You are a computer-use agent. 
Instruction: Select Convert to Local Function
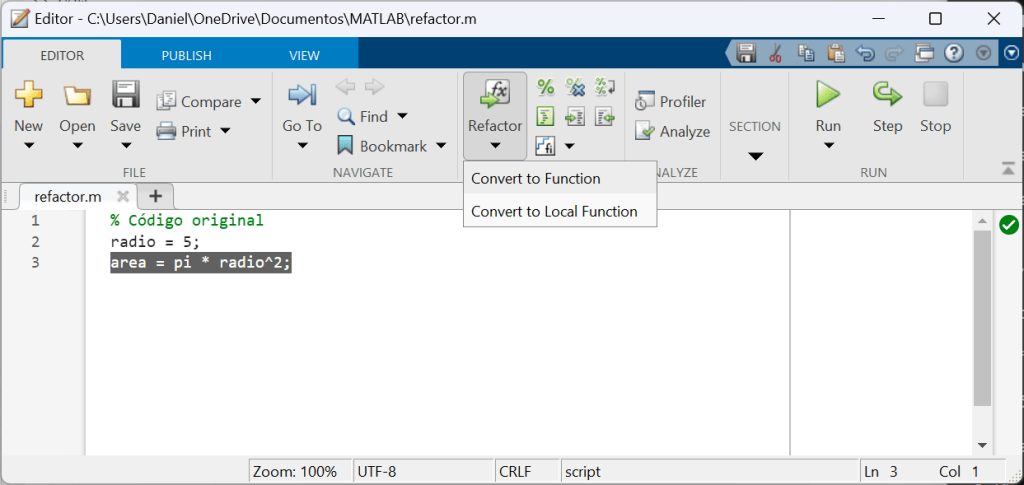(554, 212)
